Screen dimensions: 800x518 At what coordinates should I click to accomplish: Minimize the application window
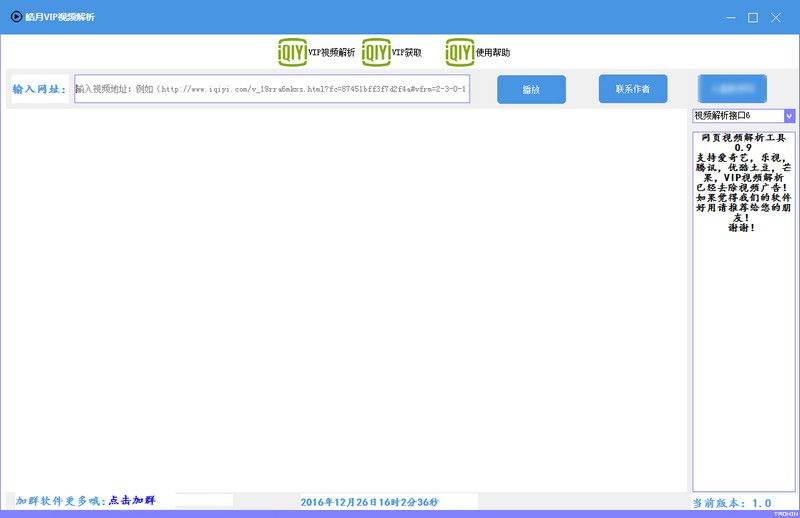click(731, 17)
